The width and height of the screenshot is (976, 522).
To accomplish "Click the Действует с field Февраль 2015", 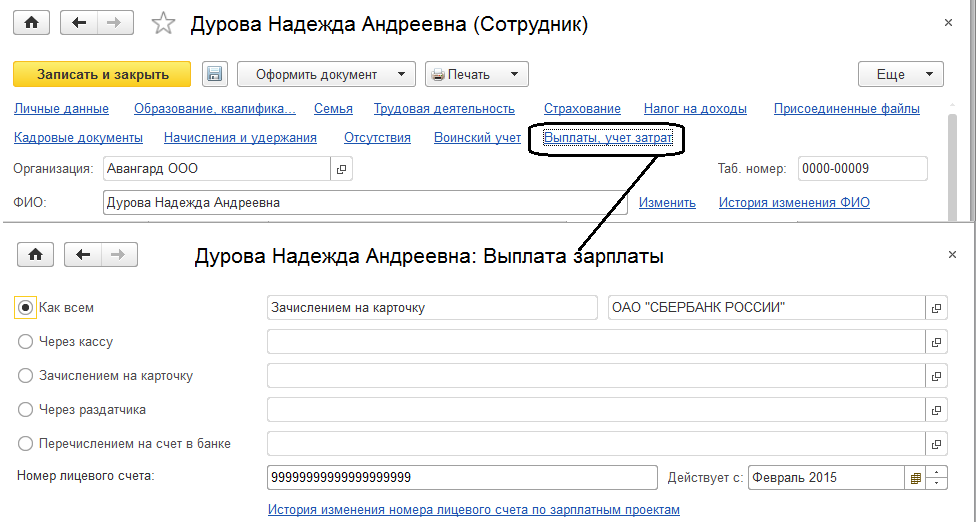I will pos(826,478).
